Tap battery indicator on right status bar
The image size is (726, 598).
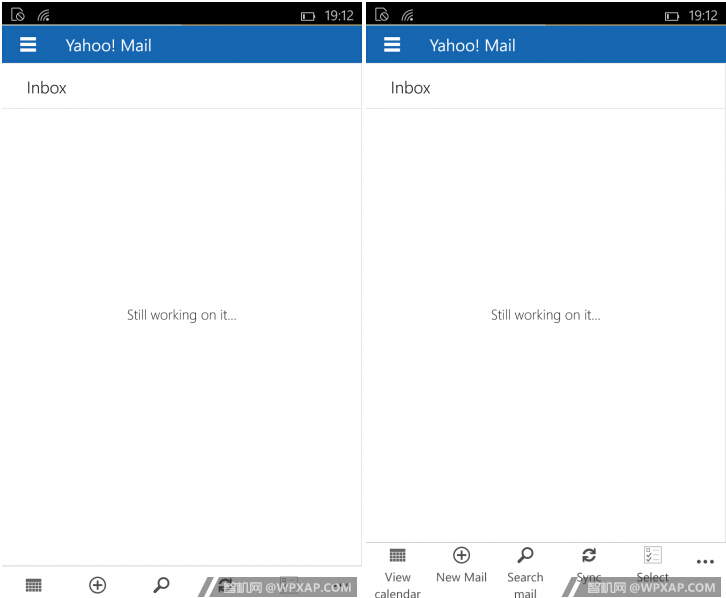click(672, 16)
